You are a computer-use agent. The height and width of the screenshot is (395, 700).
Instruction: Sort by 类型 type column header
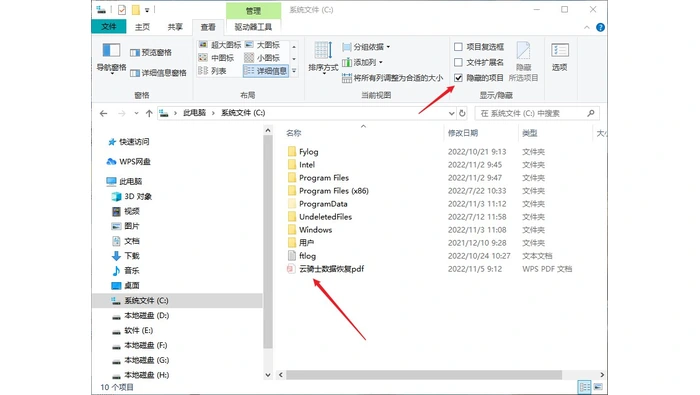pyautogui.click(x=530, y=133)
